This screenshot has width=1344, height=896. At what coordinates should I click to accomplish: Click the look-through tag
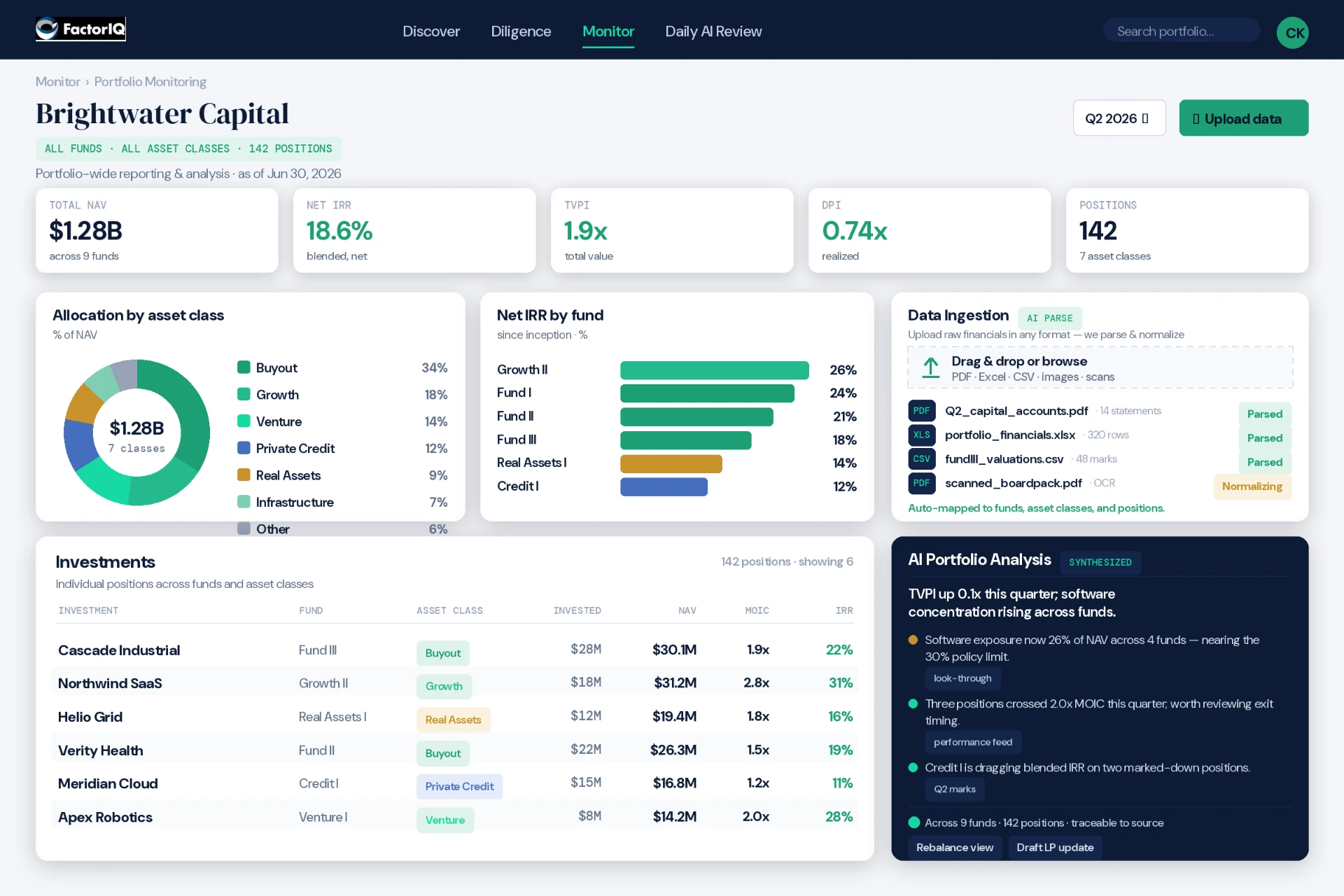click(x=962, y=678)
